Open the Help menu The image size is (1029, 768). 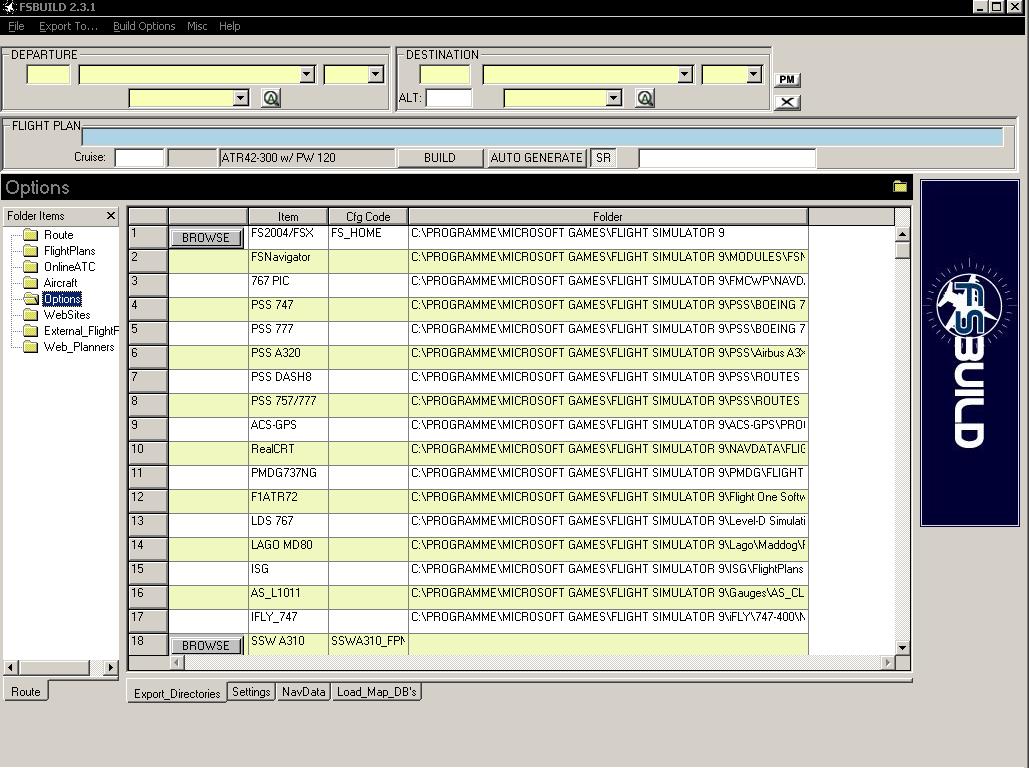pos(230,26)
